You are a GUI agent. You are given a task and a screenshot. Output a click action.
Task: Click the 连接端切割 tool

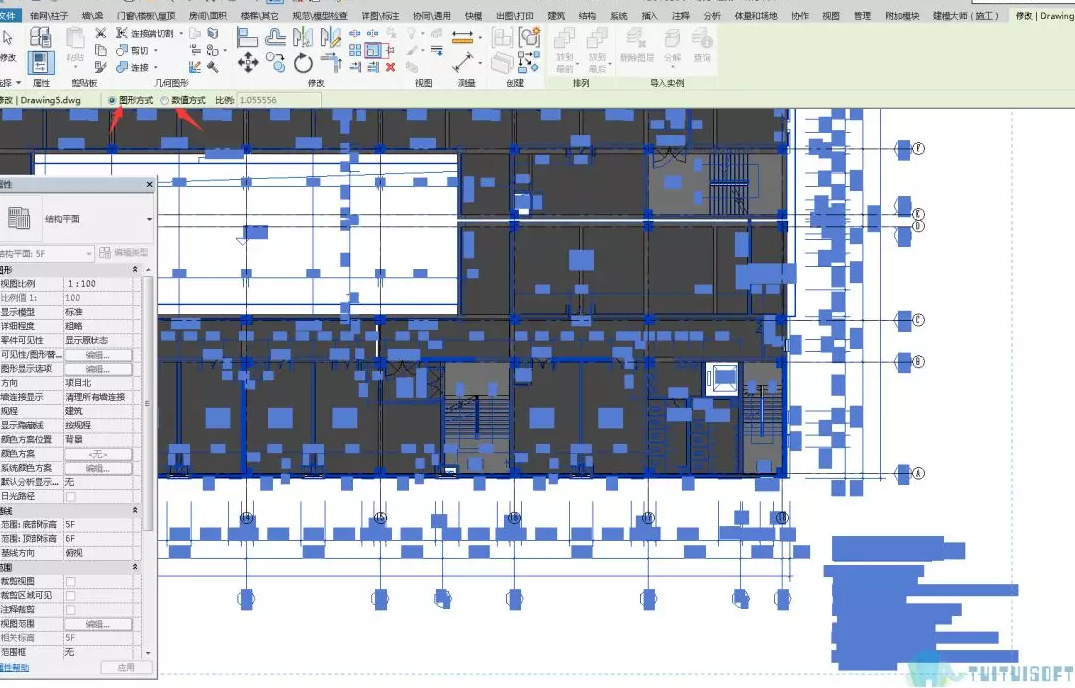[x=144, y=33]
